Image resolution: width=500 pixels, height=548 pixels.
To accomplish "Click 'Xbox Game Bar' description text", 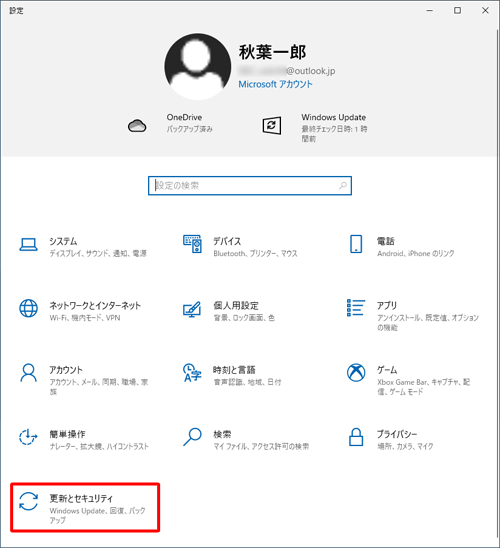I will click(403, 382).
